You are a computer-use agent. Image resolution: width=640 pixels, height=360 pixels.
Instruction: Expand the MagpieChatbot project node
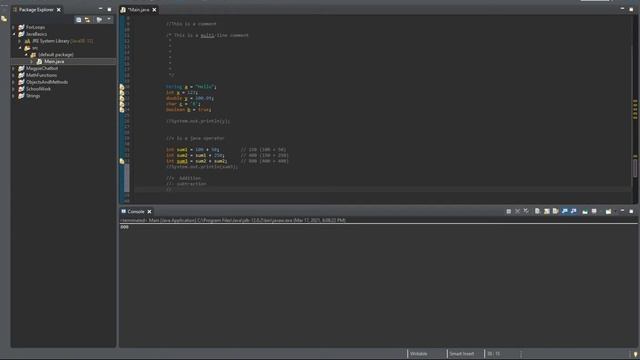pyautogui.click(x=13, y=68)
